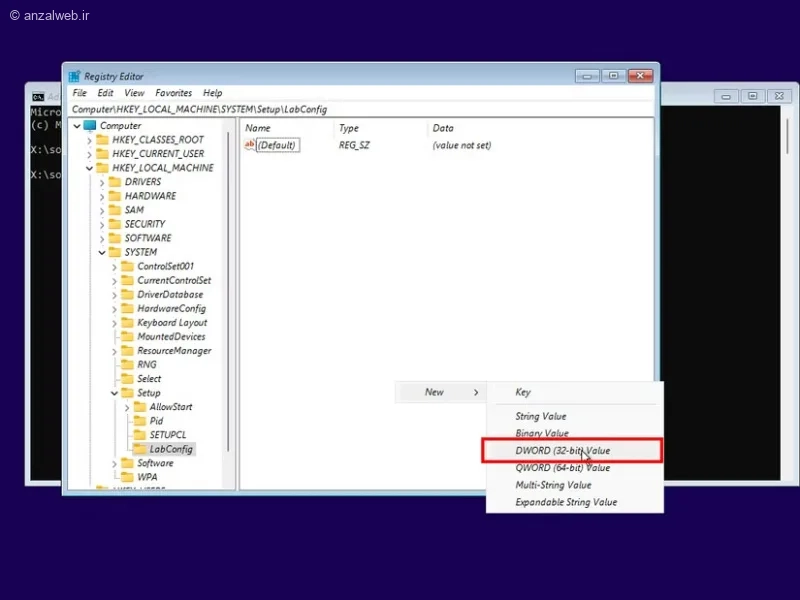Collapse the Setup key node
The height and width of the screenshot is (600, 800).
[114, 393]
